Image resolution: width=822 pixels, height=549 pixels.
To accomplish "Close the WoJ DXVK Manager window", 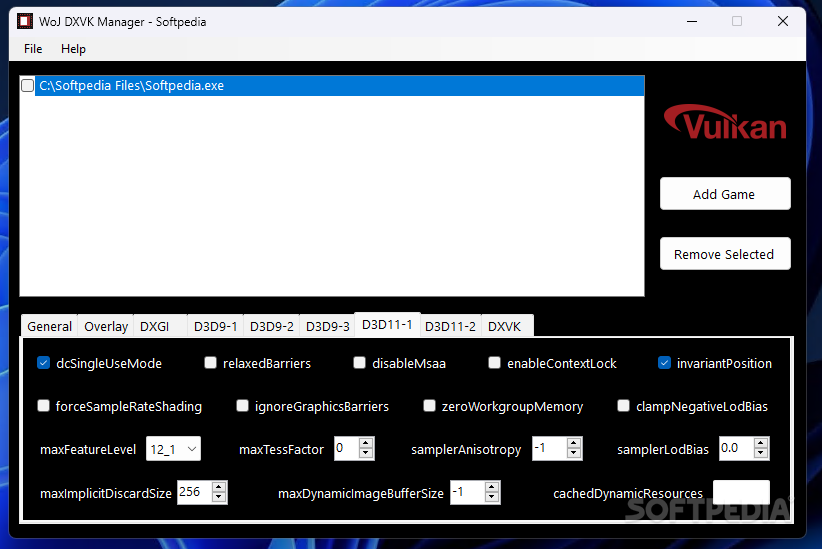I will click(783, 21).
